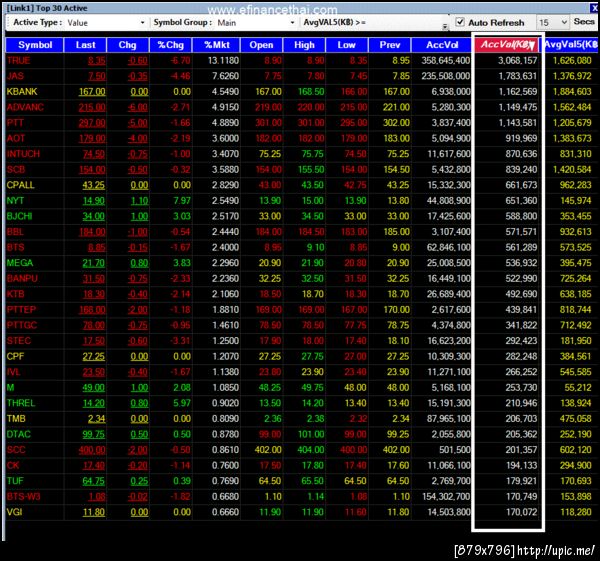Sort by the AvgVal5(KB) column header
600x561 pixels.
[570, 45]
